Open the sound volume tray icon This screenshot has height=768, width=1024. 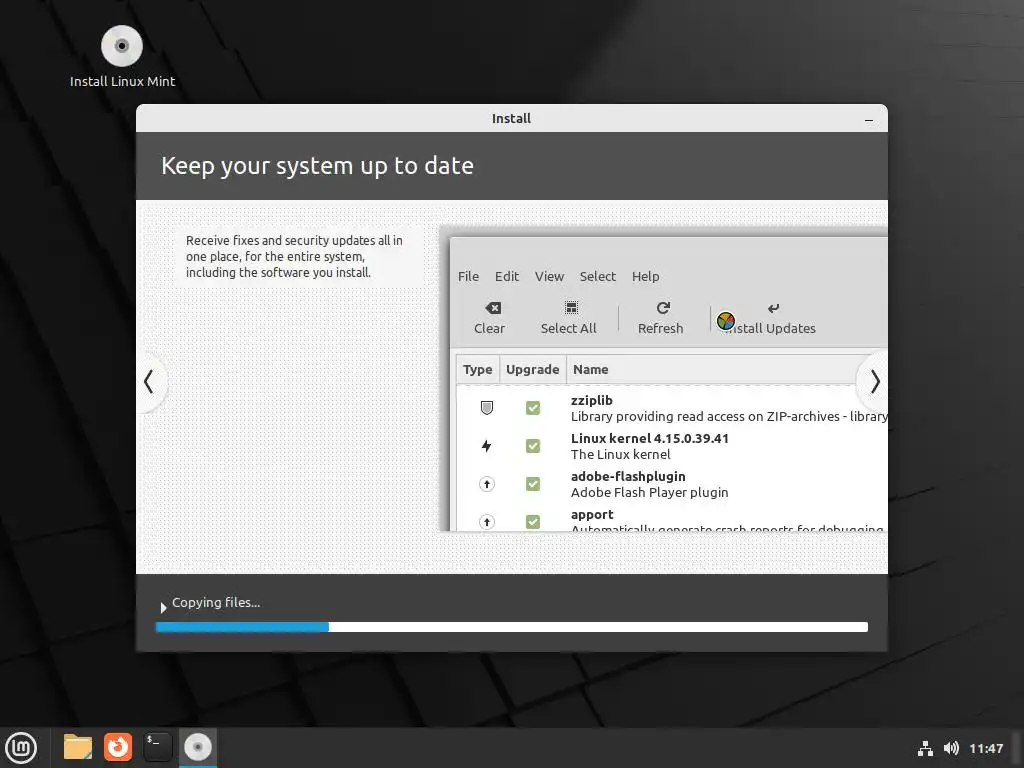[x=951, y=748]
